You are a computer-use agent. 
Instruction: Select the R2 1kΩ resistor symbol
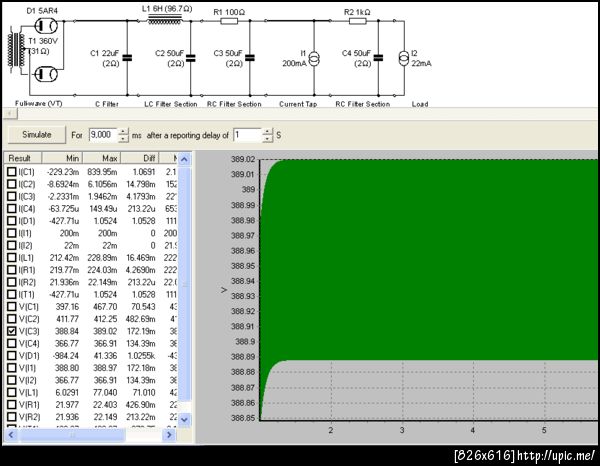point(357,21)
